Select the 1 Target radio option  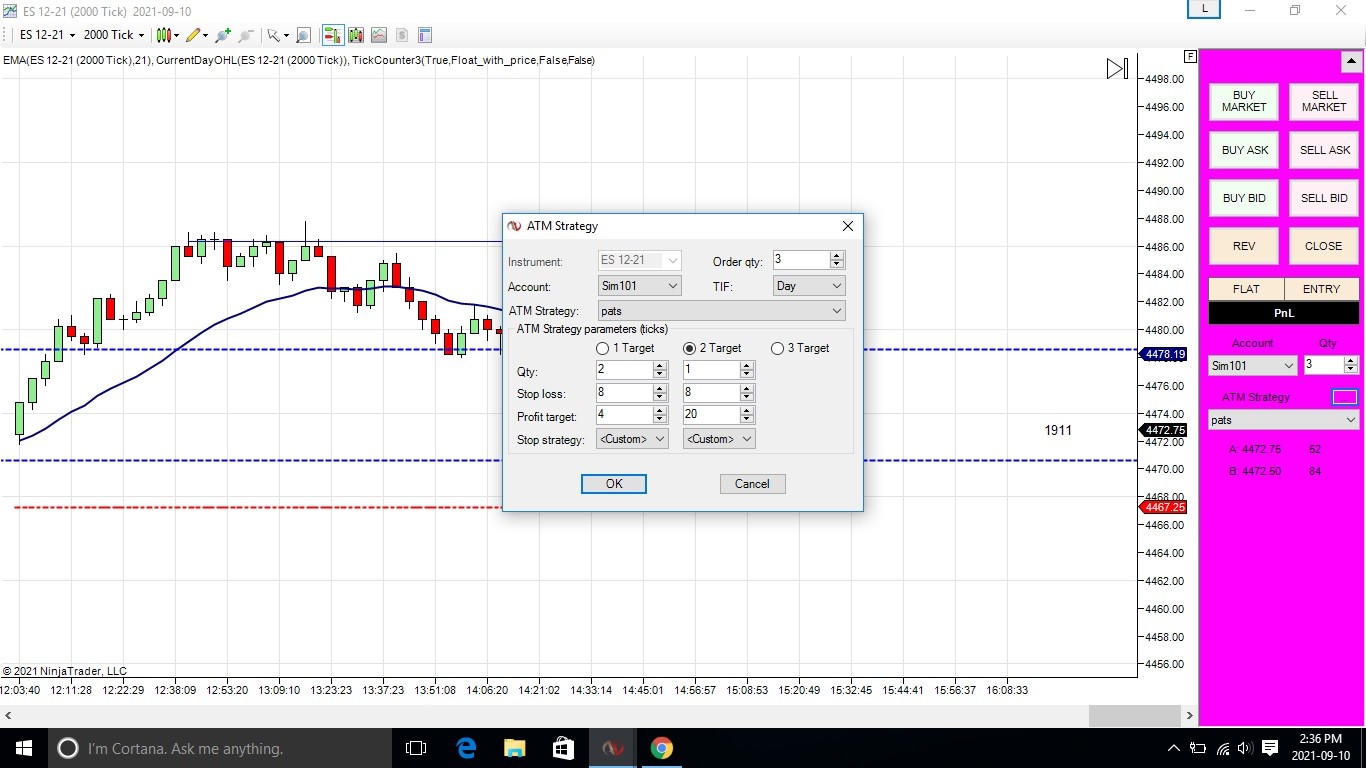tap(625, 348)
